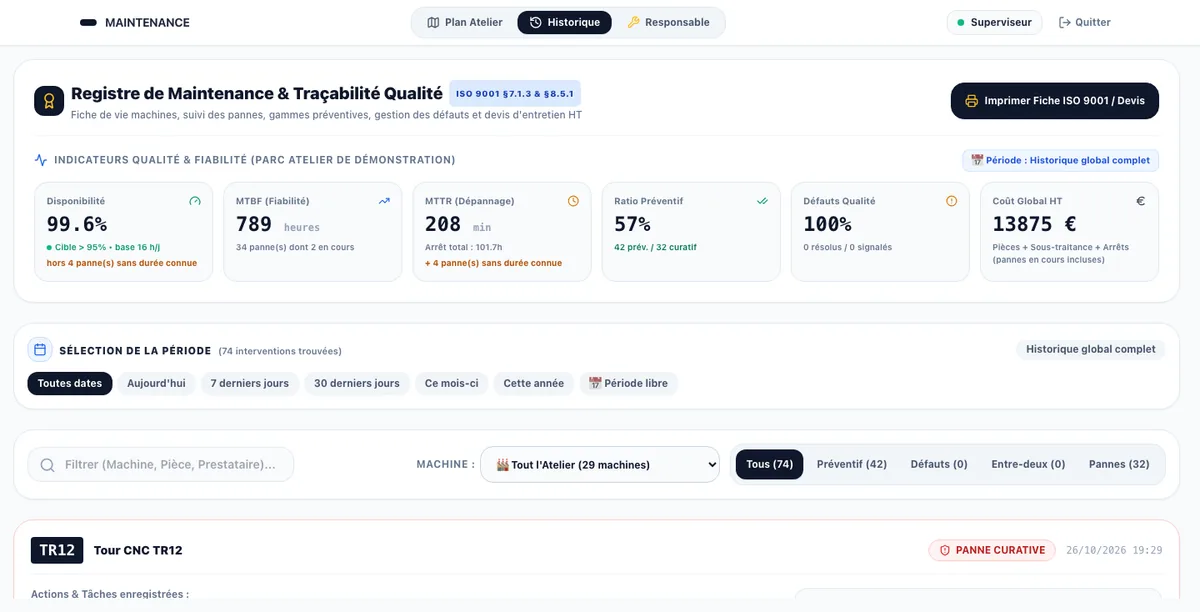Click the ISO 9001 §7.1.3 & §8.5.1 badge

click(515, 93)
